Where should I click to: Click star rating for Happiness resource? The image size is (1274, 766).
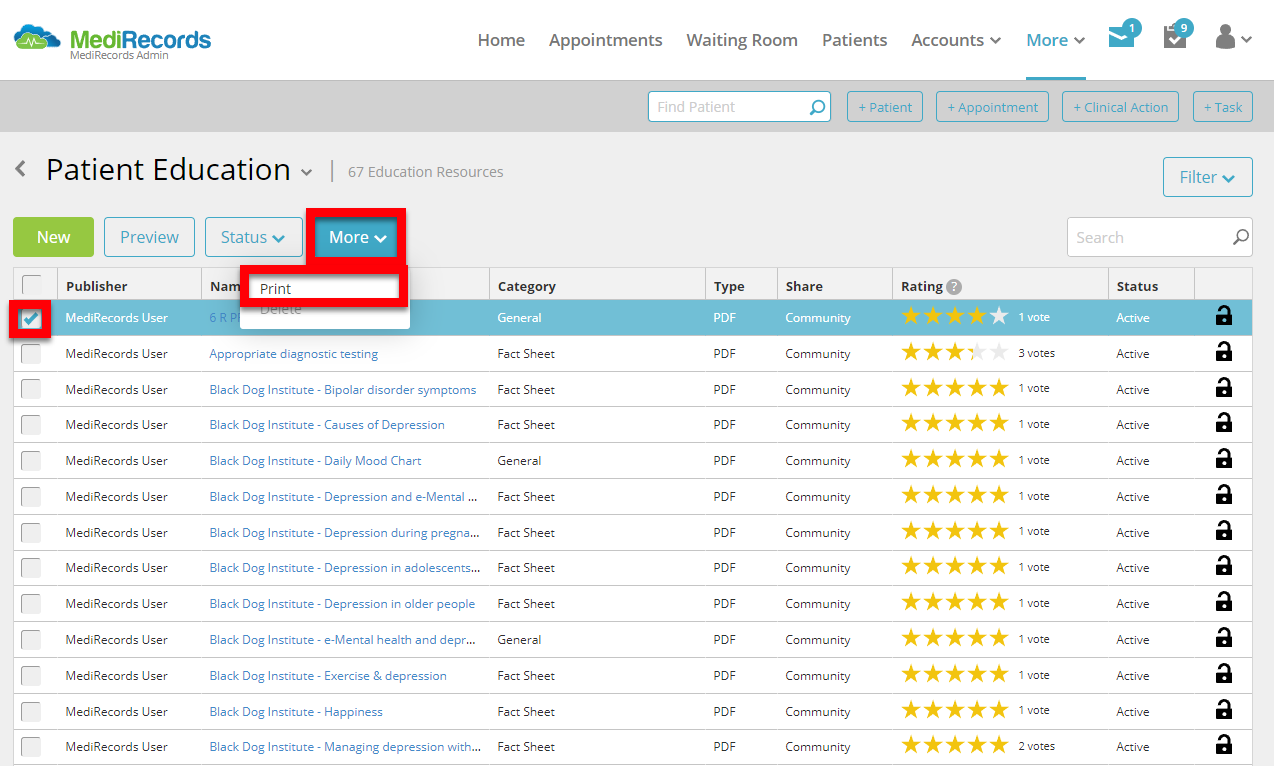coord(955,710)
